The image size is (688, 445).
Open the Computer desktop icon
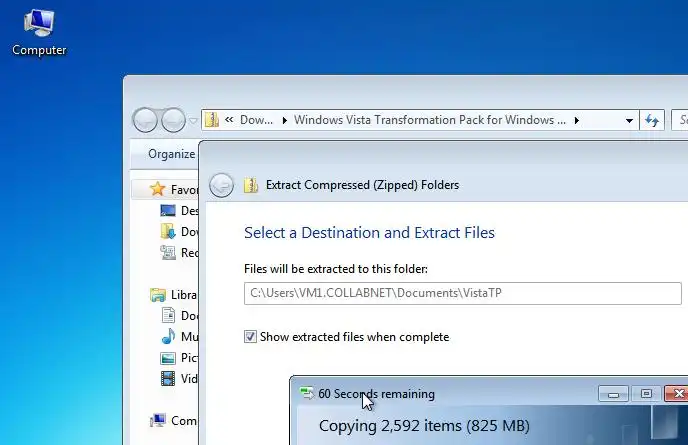[39, 32]
